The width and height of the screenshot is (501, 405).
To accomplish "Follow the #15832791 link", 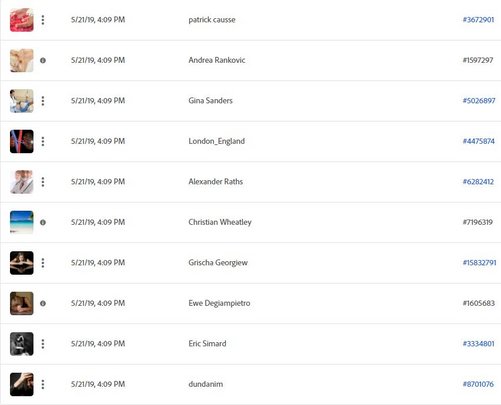I will (480, 263).
